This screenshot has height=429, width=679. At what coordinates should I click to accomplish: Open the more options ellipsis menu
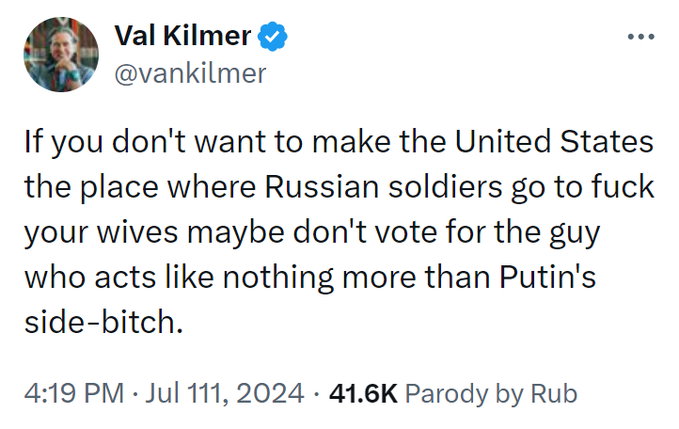click(638, 36)
